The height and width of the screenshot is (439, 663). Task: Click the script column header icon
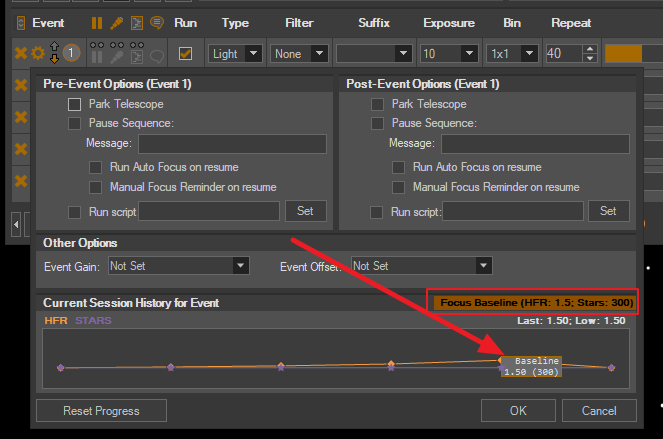[137, 23]
